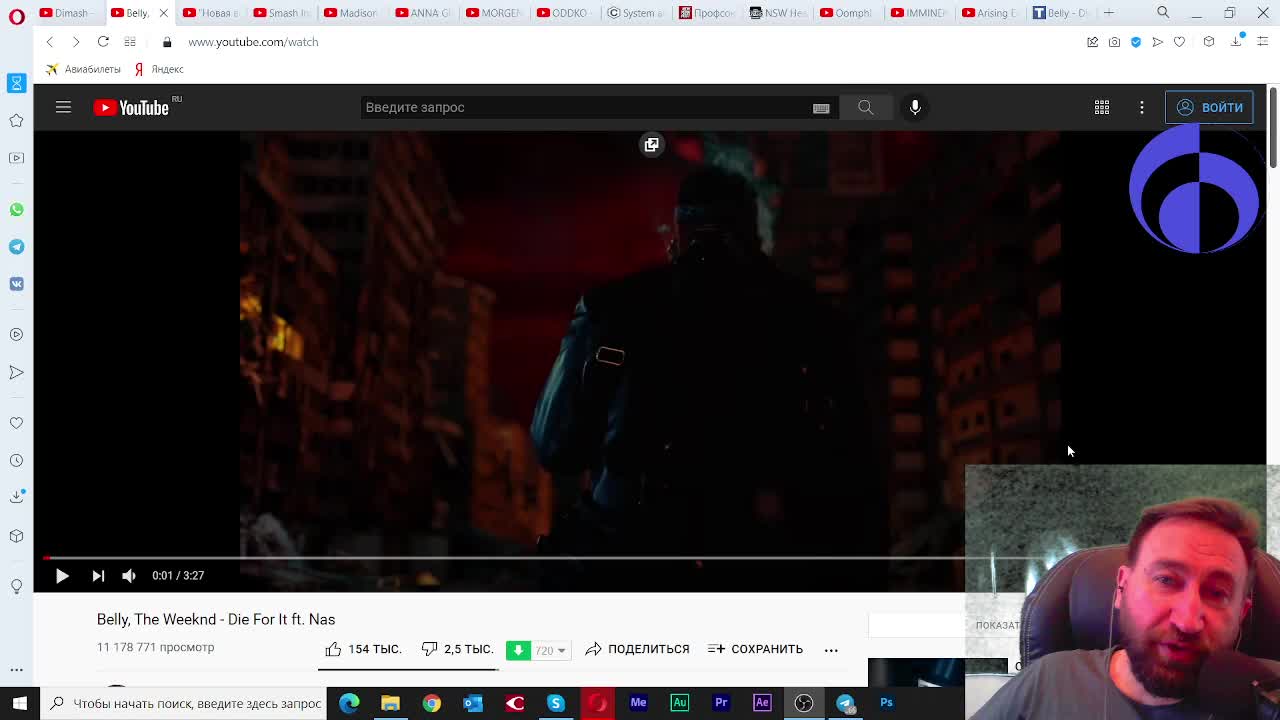Screen dimensions: 1280x720
Task: Go to YouTube home via logo
Action: [x=132, y=107]
